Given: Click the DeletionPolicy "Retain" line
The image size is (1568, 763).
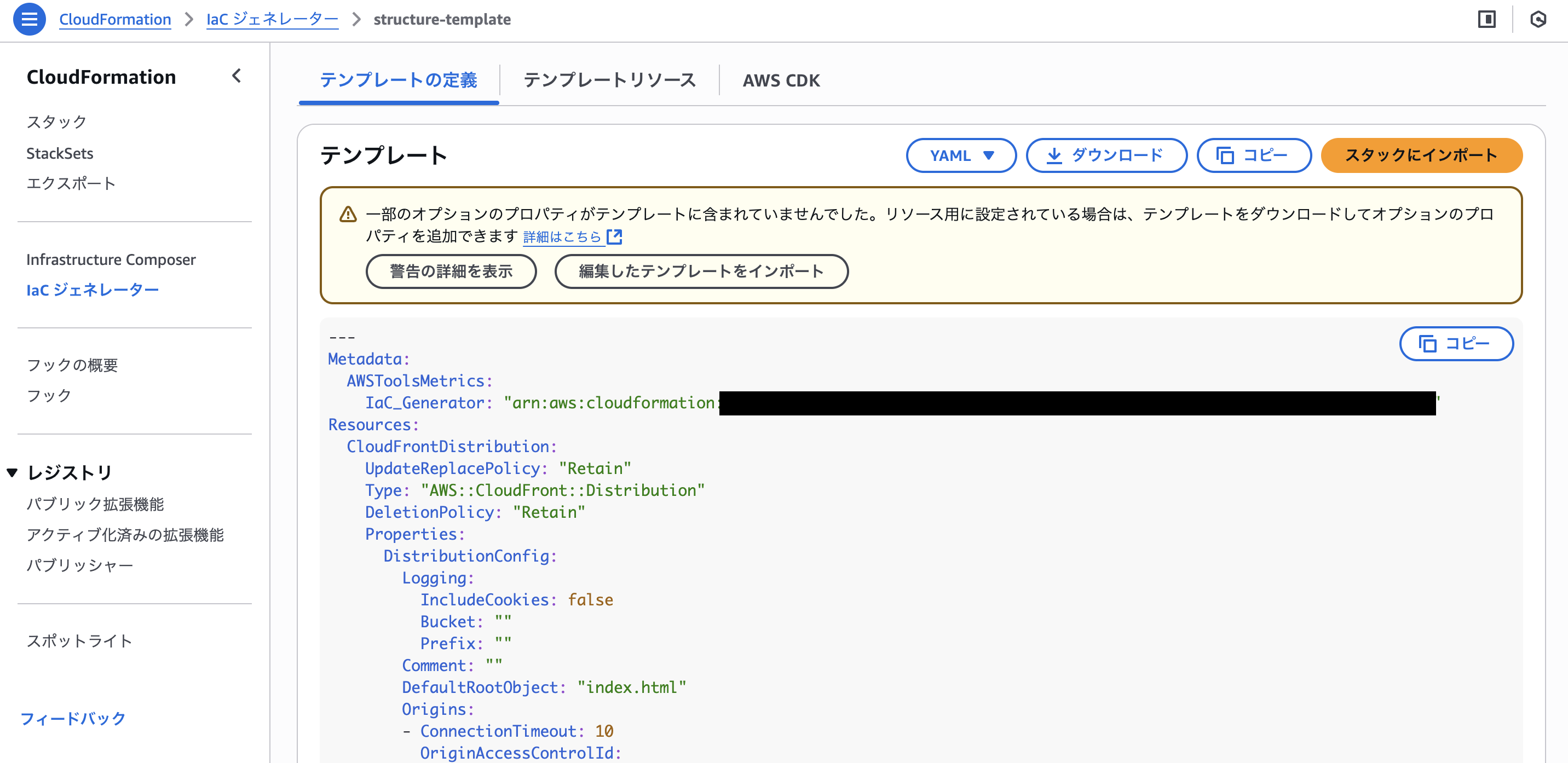Looking at the screenshot, I should 475,512.
